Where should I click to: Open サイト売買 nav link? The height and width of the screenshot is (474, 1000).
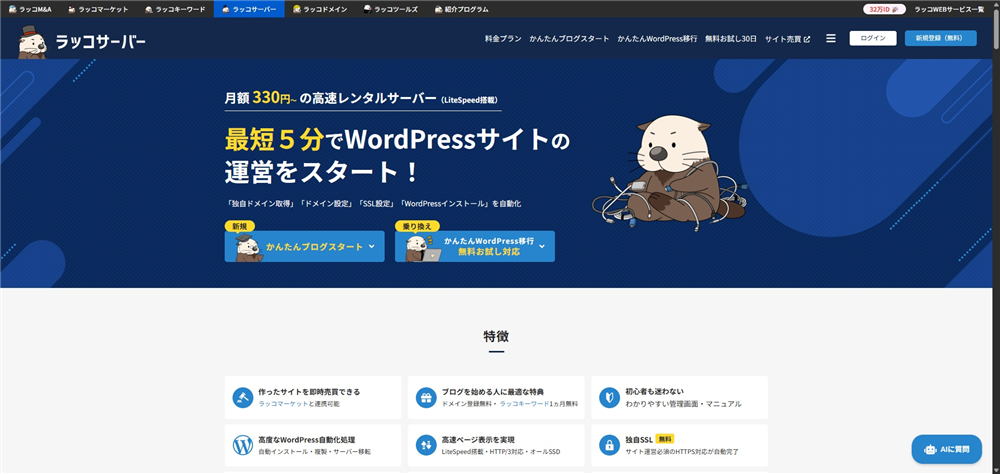point(788,39)
